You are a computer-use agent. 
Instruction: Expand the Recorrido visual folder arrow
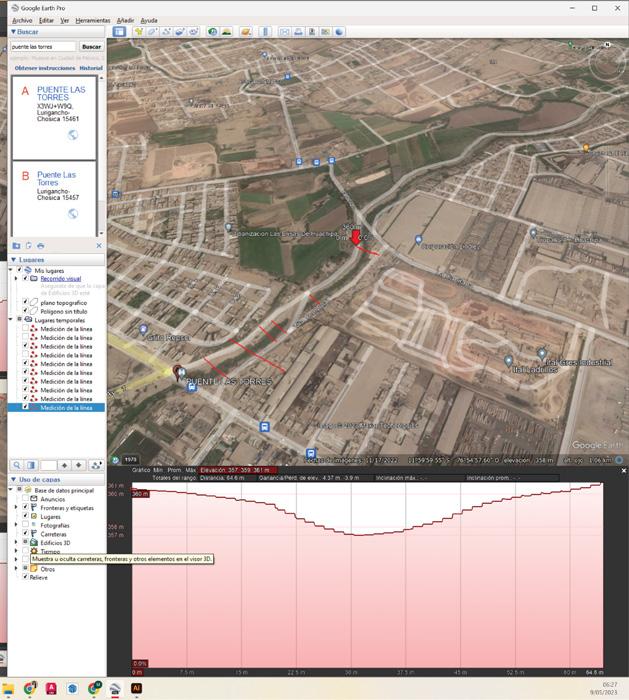tap(16, 279)
